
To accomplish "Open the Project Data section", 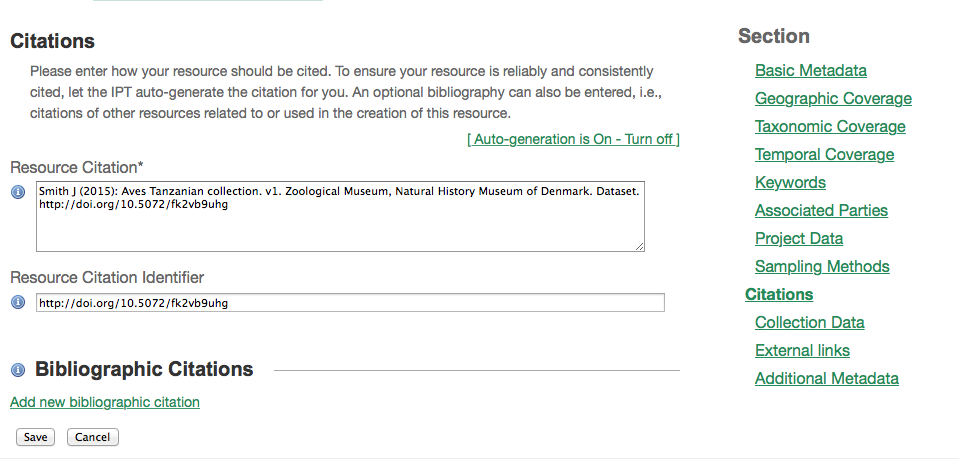I will [x=799, y=239].
